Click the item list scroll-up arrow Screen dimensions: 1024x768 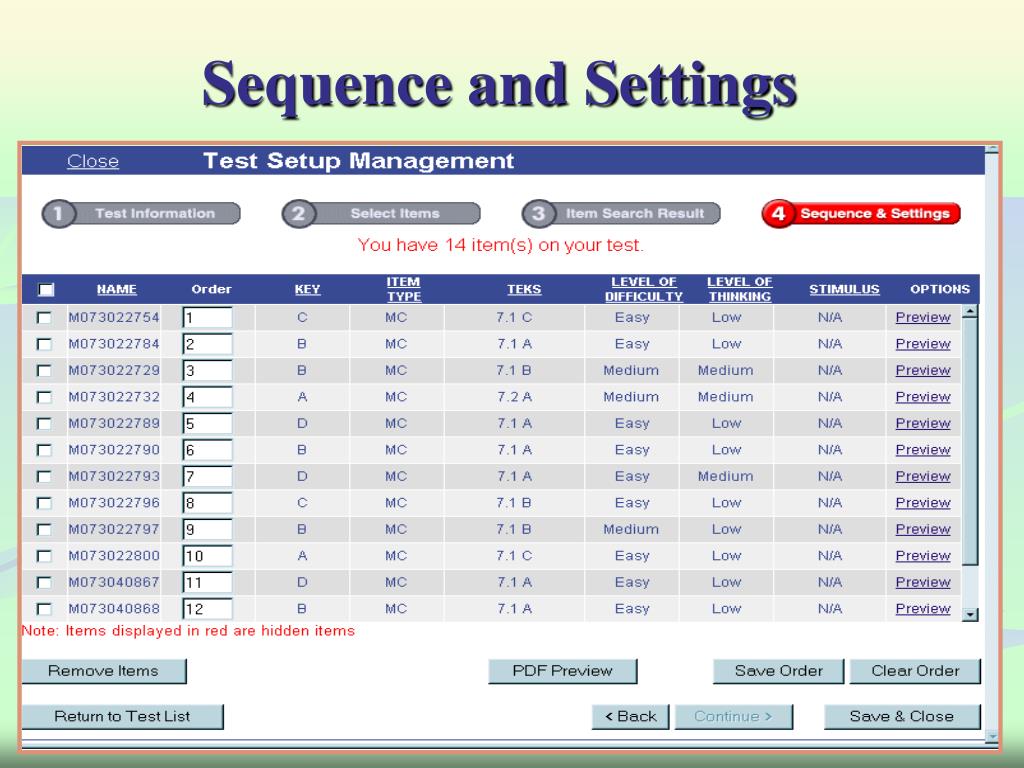click(970, 312)
